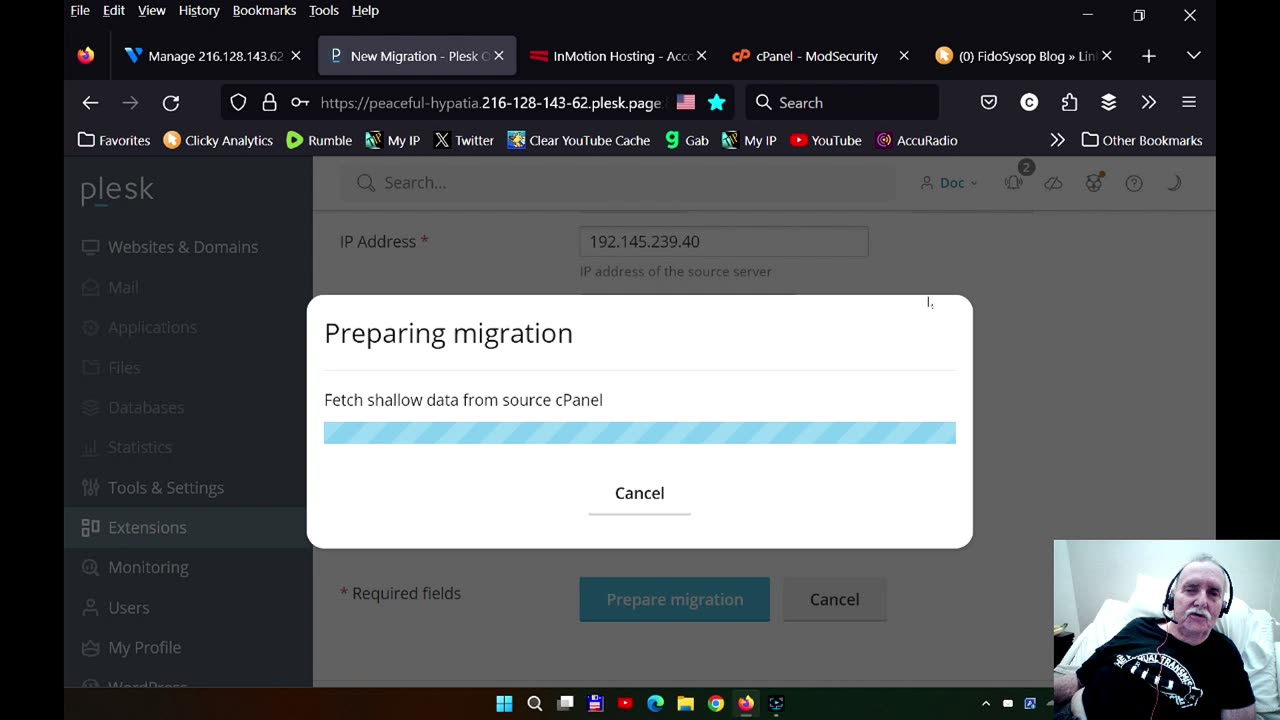Click the Plesk search field
This screenshot has height=720, width=1280.
[x=620, y=182]
